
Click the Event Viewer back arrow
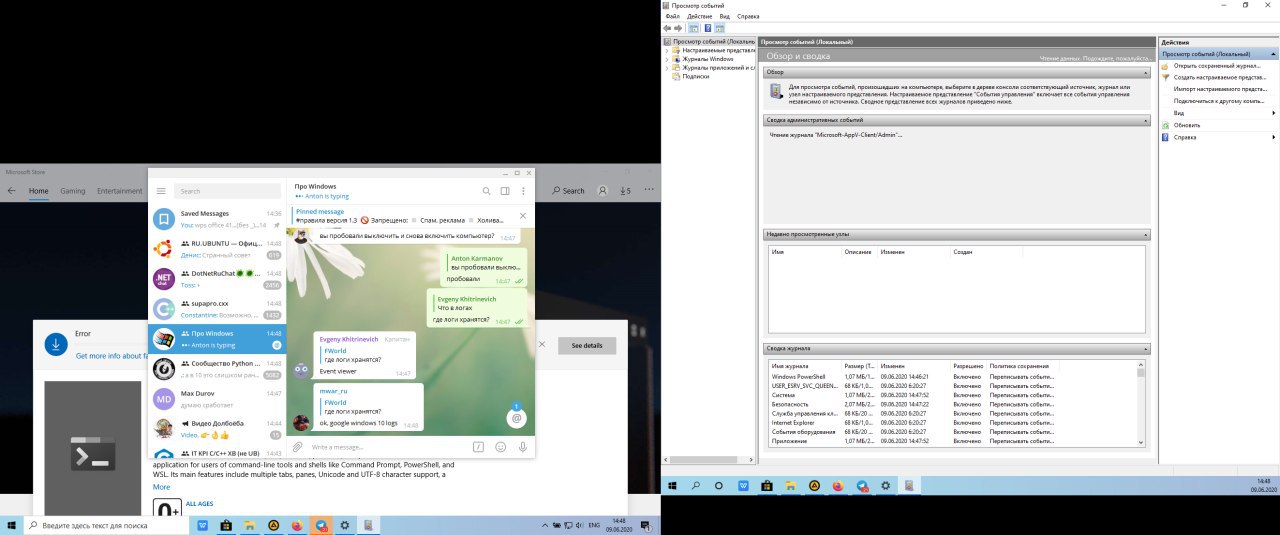click(668, 29)
